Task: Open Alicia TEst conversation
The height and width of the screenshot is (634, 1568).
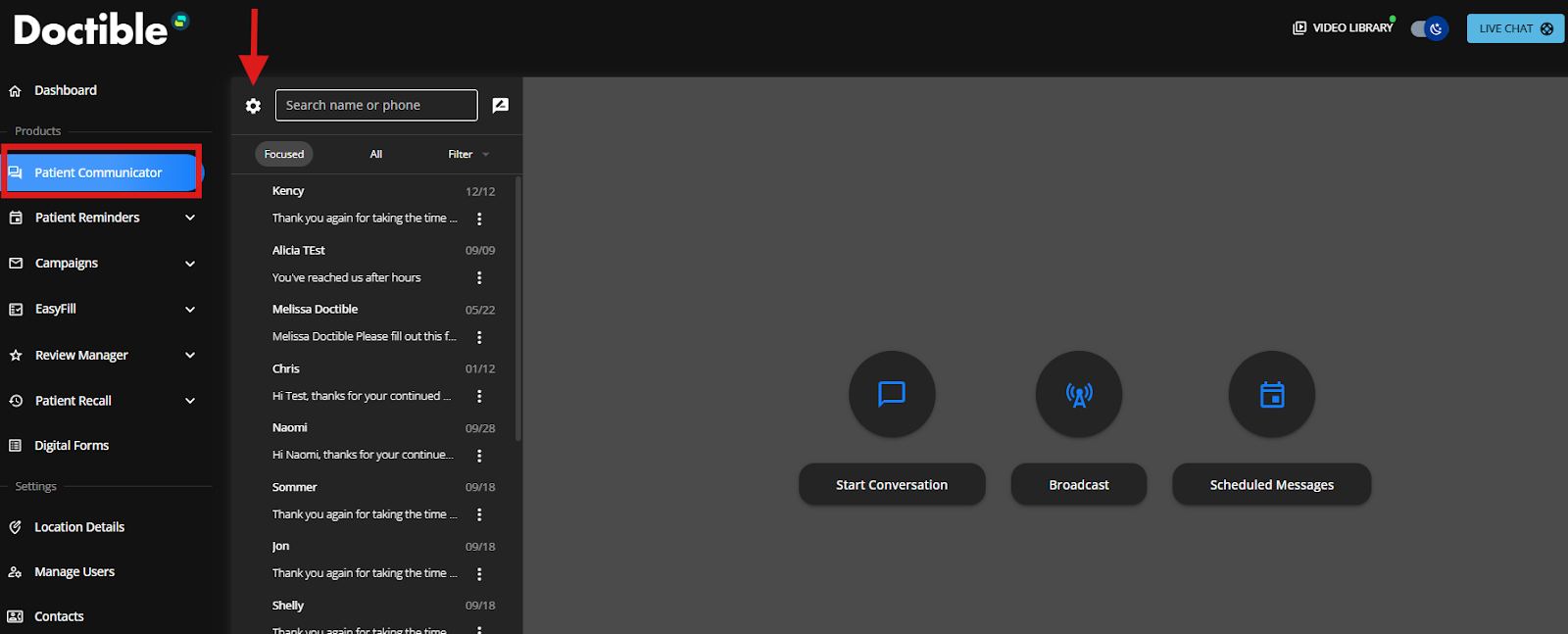Action: point(376,265)
